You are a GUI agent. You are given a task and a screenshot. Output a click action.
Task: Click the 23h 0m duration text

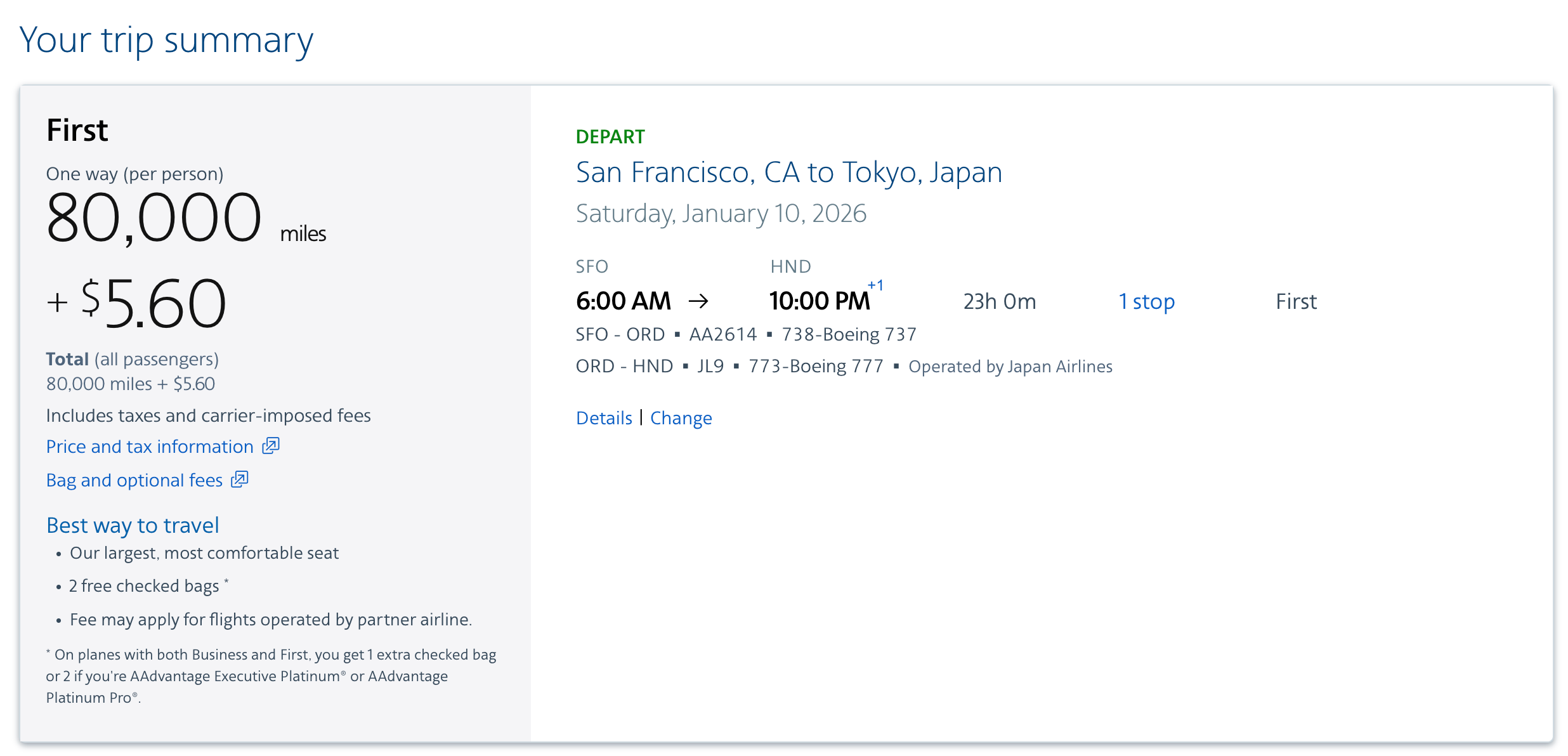tap(999, 301)
